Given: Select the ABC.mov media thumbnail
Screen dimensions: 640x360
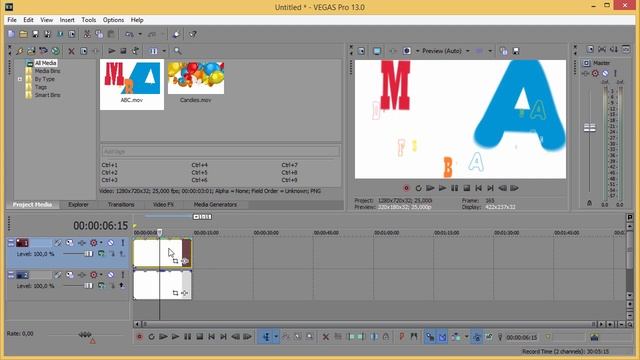Looking at the screenshot, I should click(132, 84).
